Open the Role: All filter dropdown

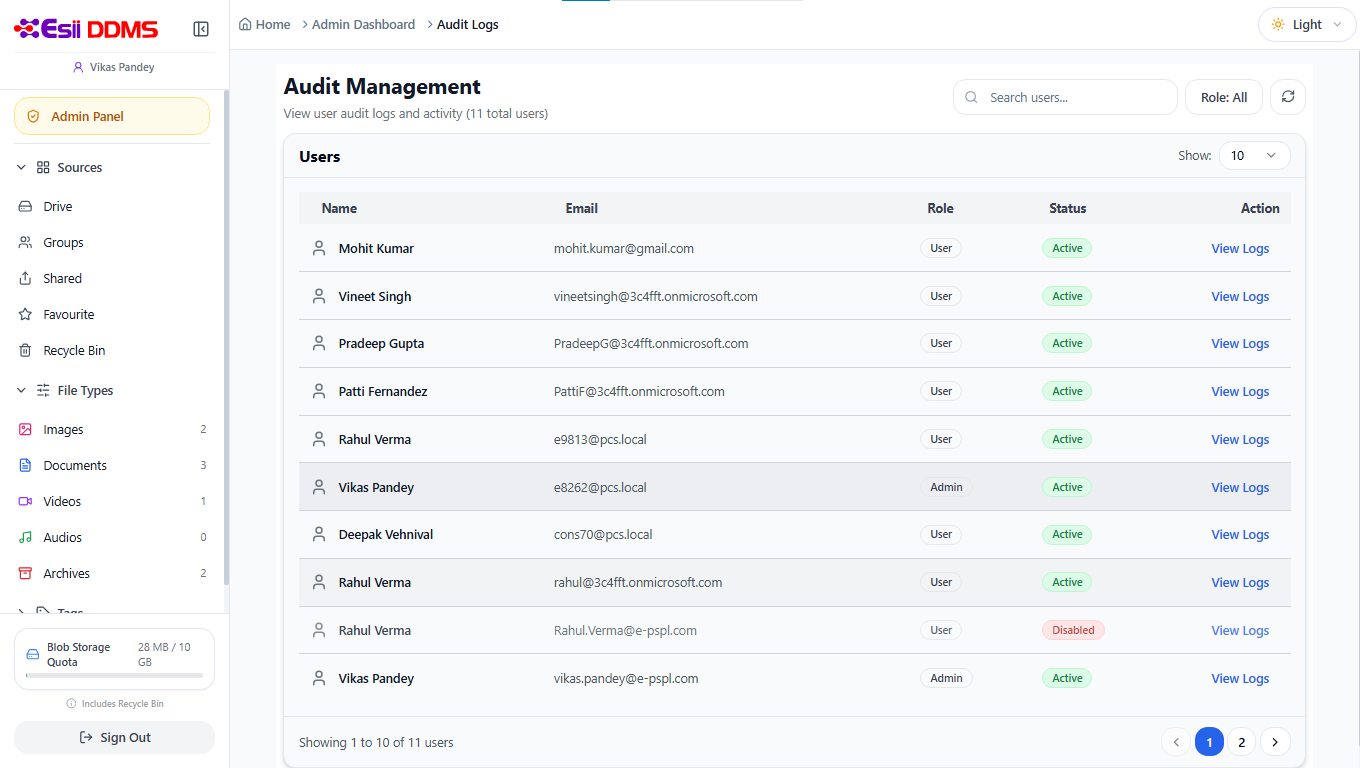point(1224,97)
